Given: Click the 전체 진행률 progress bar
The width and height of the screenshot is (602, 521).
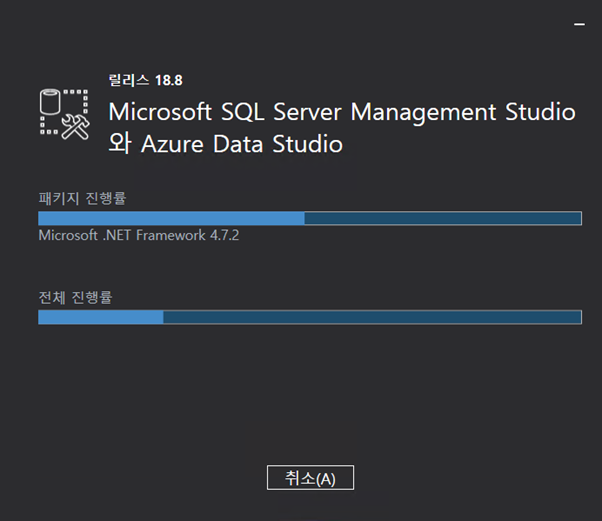Looking at the screenshot, I should (x=310, y=317).
